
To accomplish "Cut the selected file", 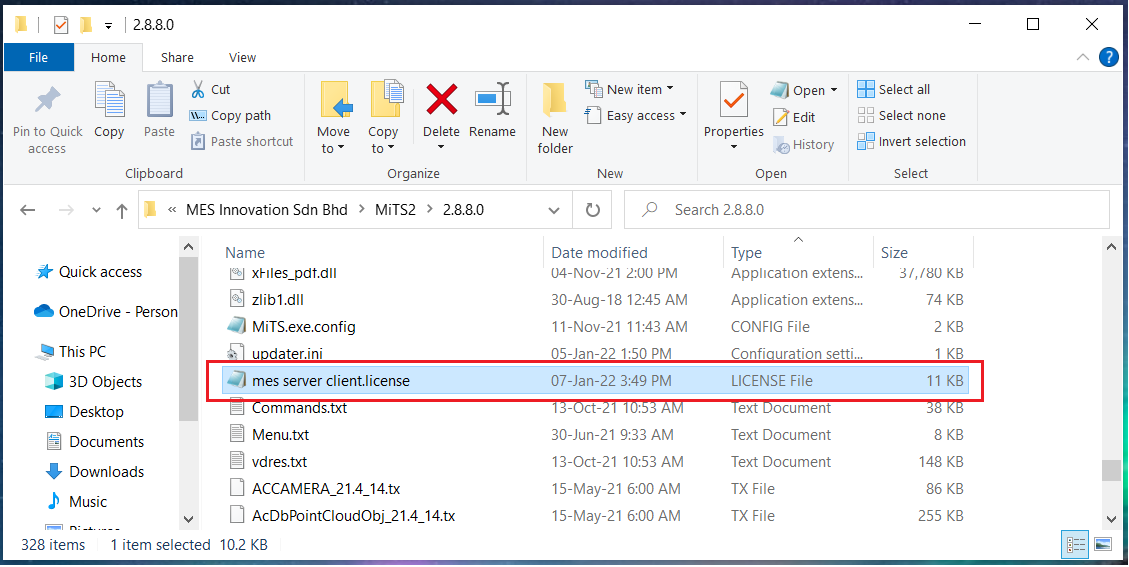I will (x=210, y=89).
